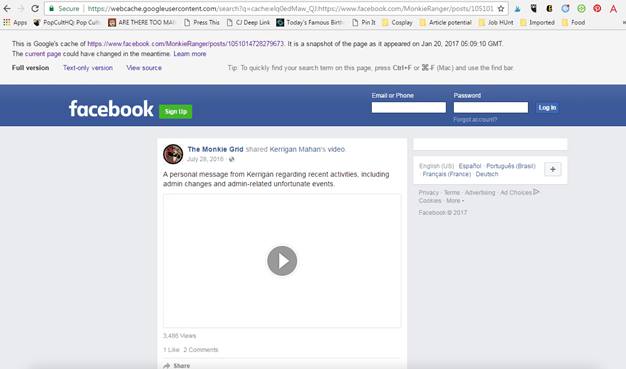Image resolution: width=626 pixels, height=369 pixels.
Task: Open the ARE THERE TOO MAN bookmark
Action: [x=142, y=22]
